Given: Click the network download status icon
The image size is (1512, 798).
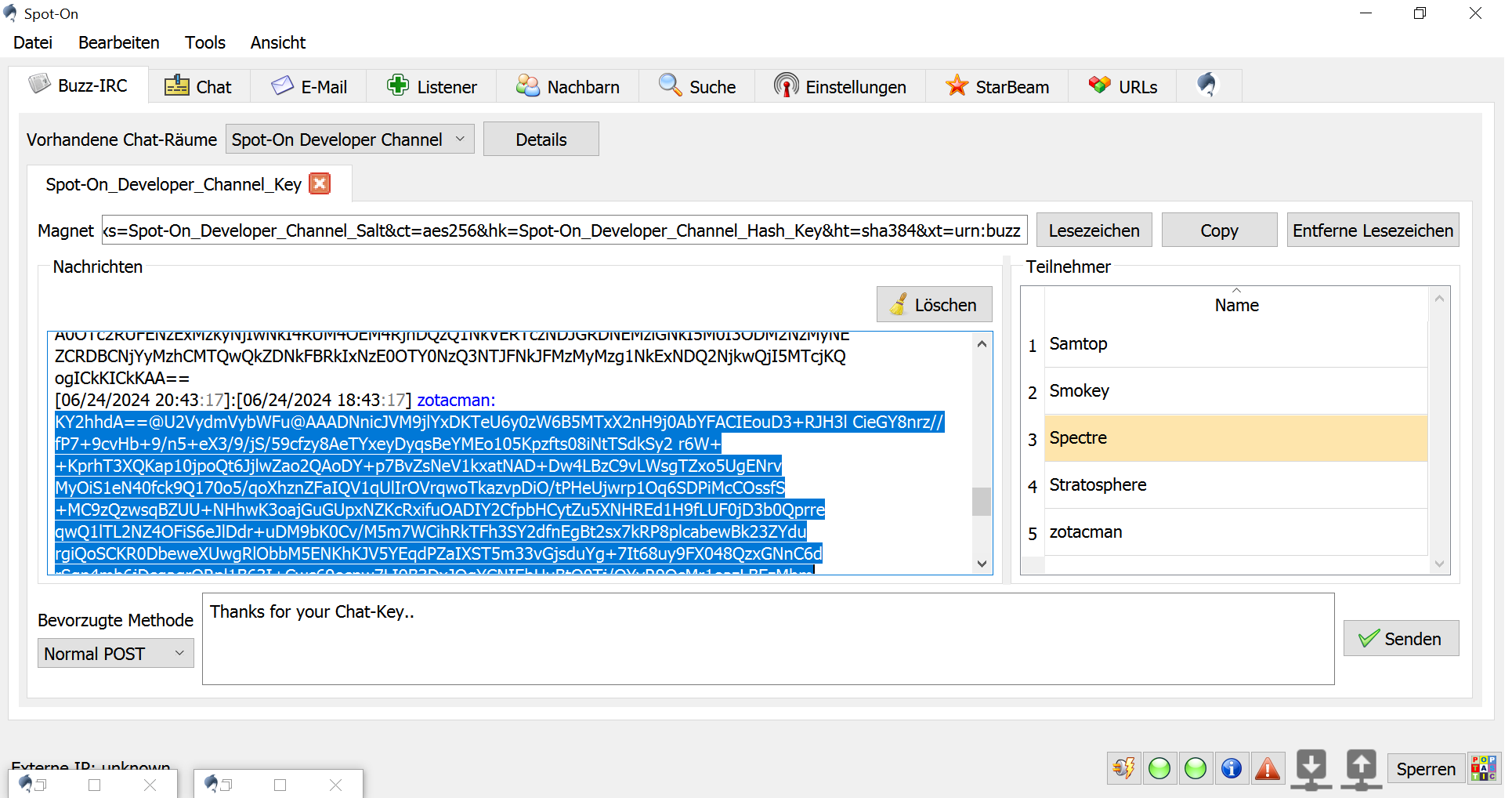Looking at the screenshot, I should tap(1311, 769).
